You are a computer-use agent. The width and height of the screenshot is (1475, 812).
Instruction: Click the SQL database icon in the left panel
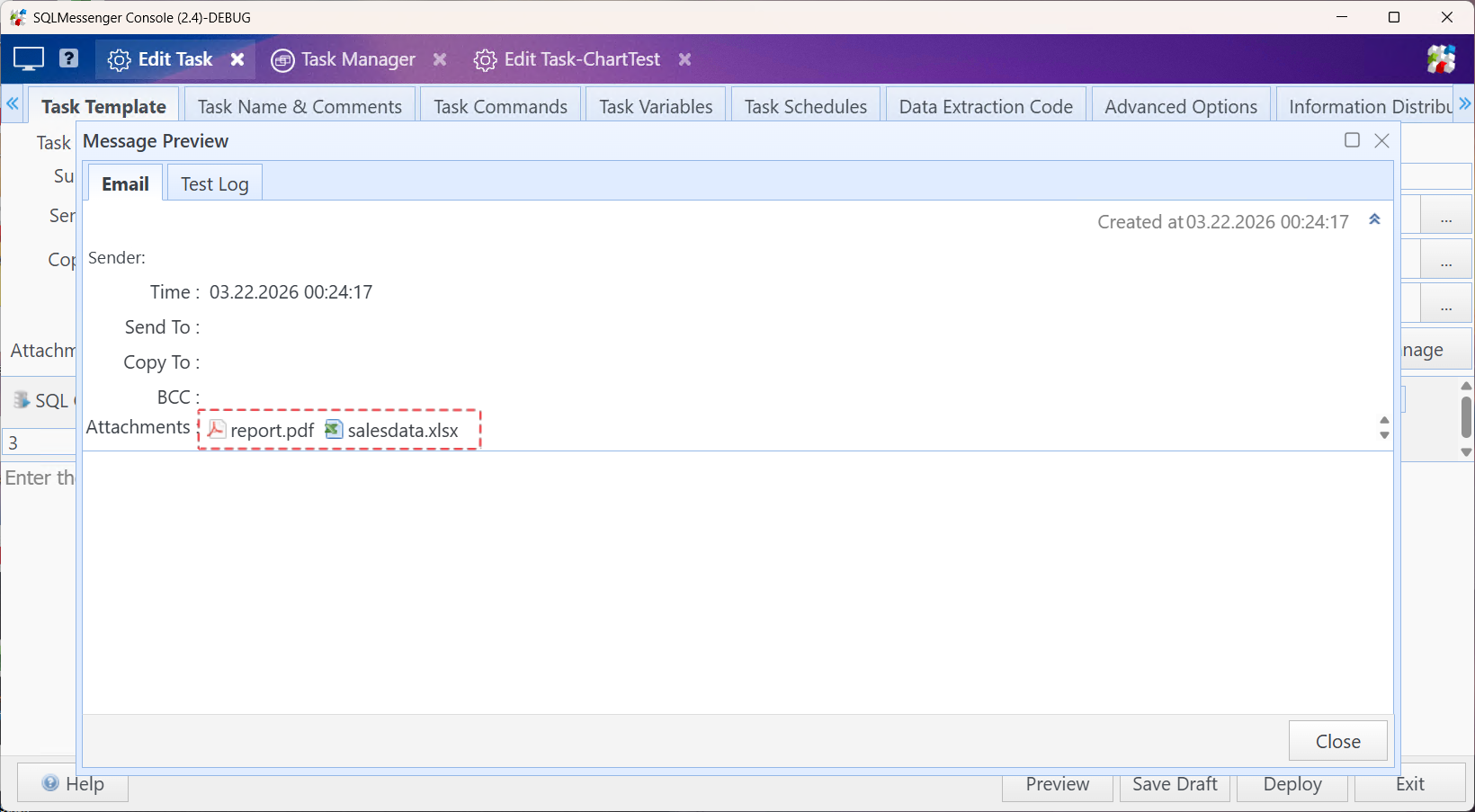pos(20,400)
